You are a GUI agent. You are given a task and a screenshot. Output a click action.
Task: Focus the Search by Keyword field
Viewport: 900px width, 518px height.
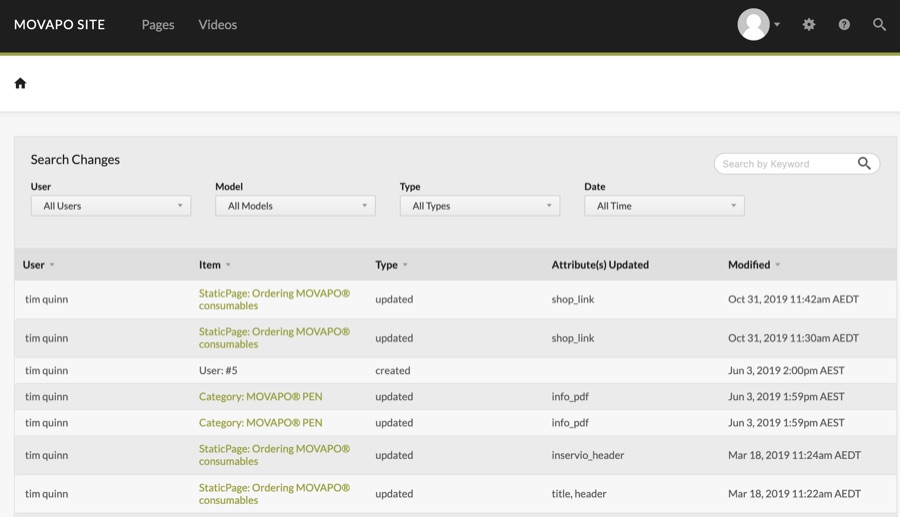785,164
